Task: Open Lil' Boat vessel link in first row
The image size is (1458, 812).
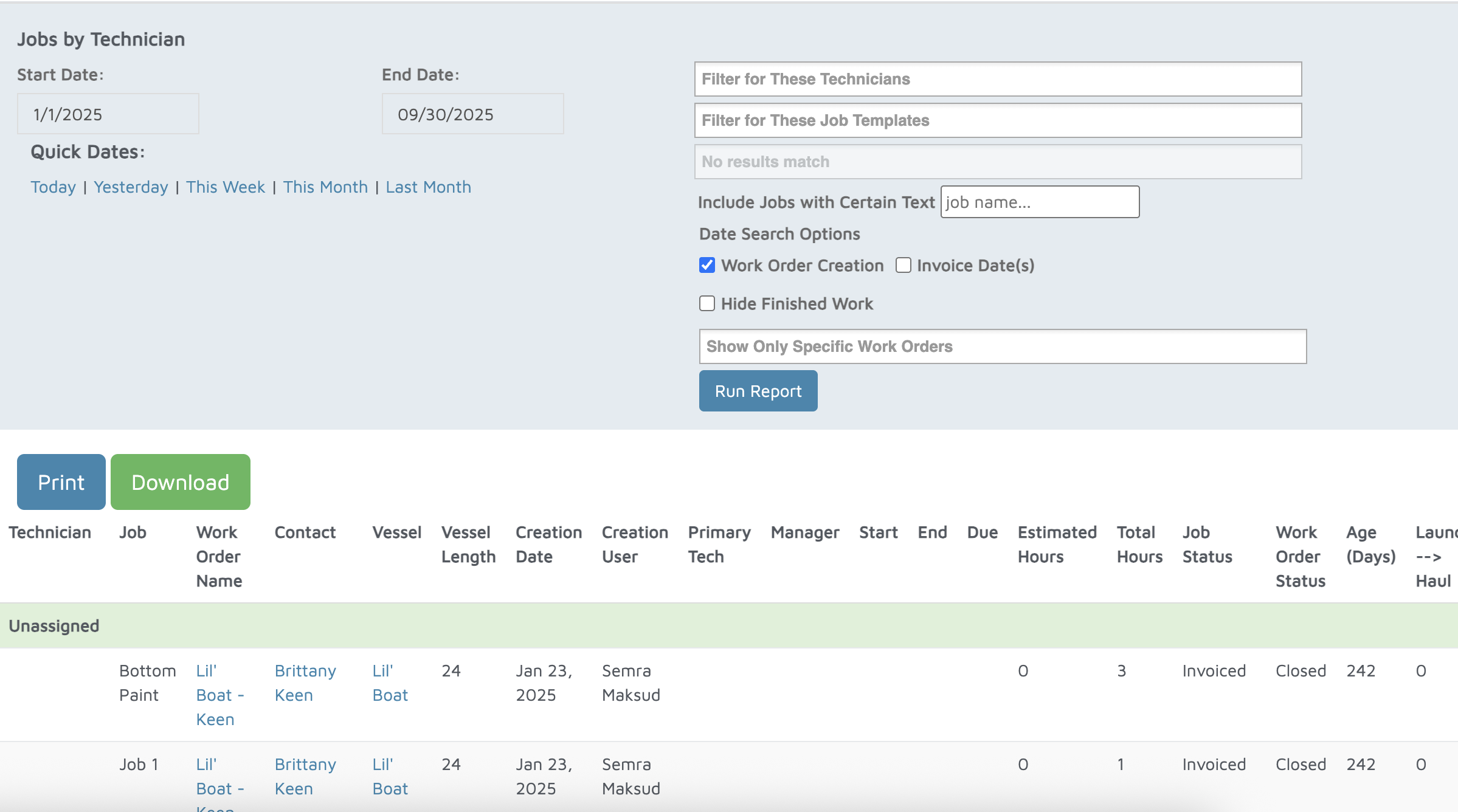Action: (x=390, y=683)
